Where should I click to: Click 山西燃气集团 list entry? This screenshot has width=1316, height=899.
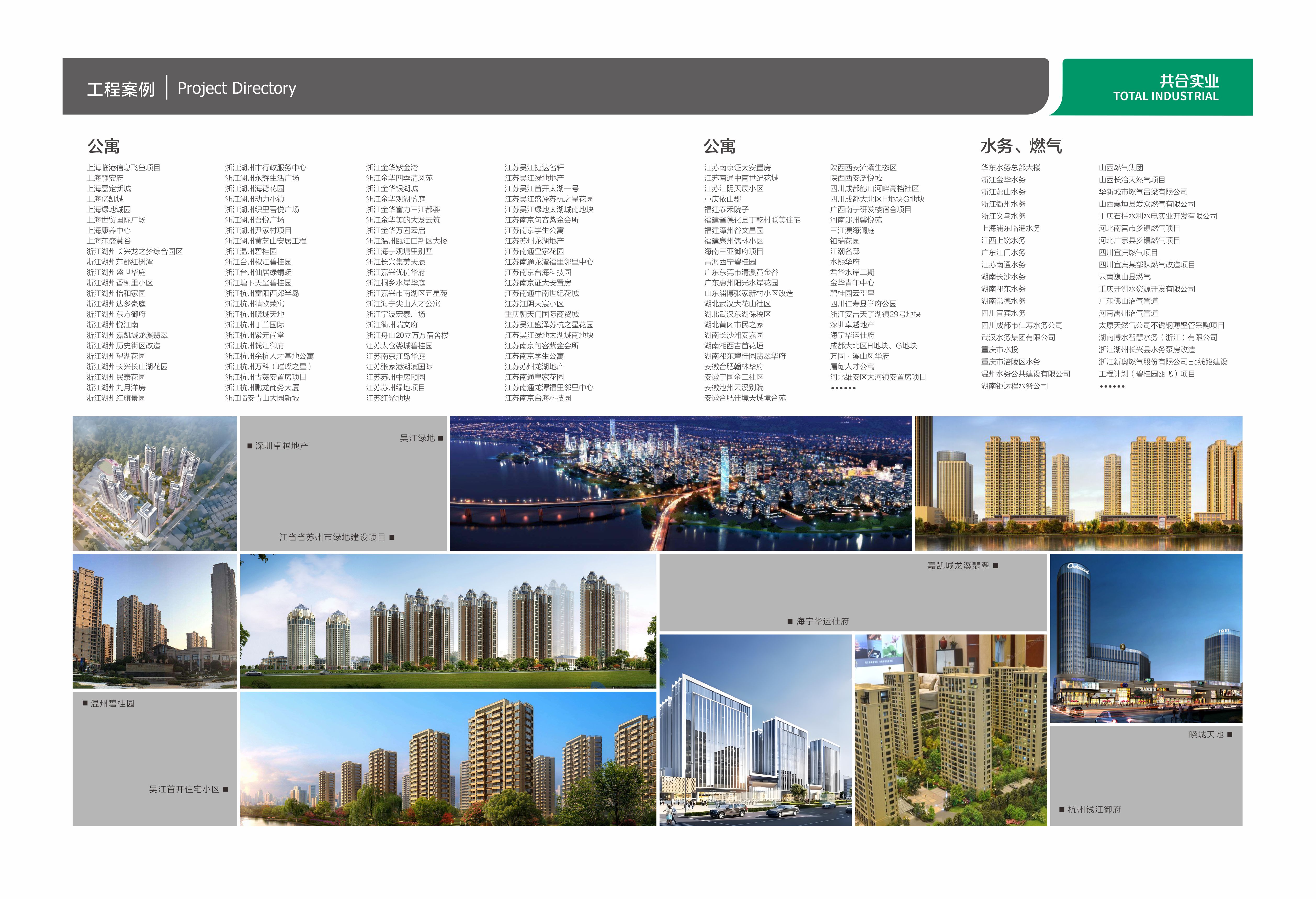point(1121,168)
